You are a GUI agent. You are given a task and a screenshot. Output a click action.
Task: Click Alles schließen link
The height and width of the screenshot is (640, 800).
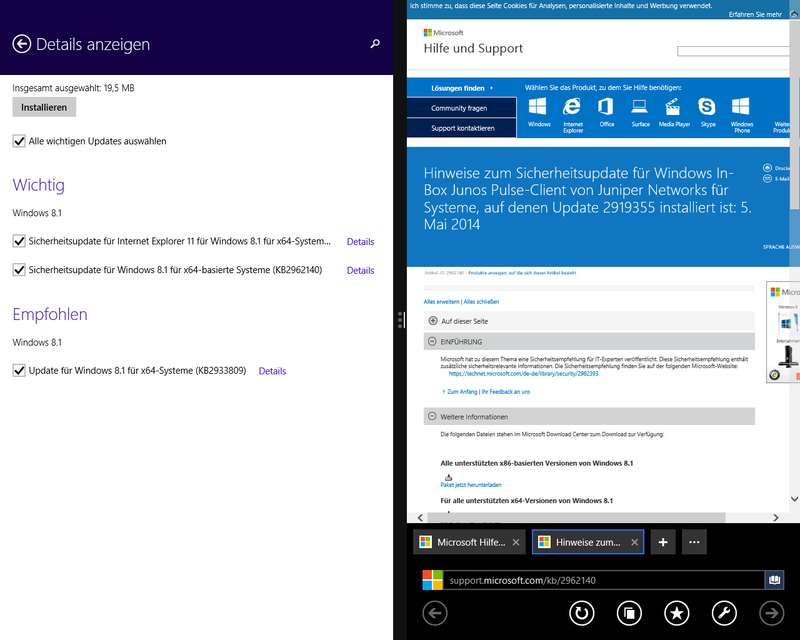coord(481,302)
